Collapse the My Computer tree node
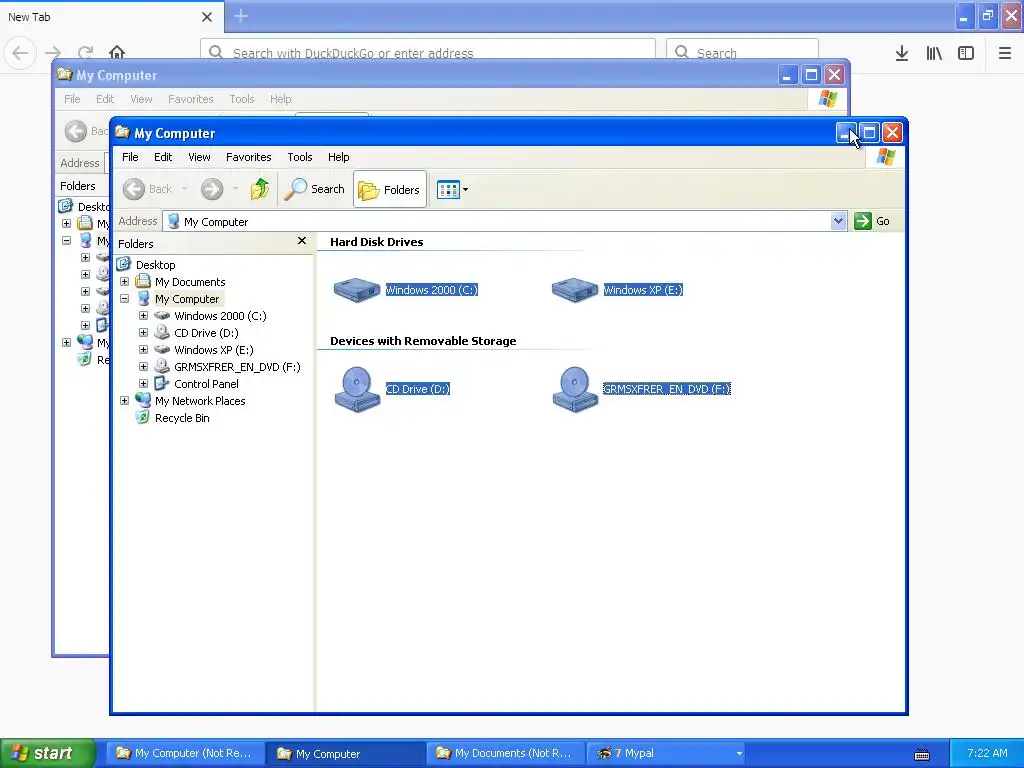Screen dimensions: 1024x768 tap(124, 298)
